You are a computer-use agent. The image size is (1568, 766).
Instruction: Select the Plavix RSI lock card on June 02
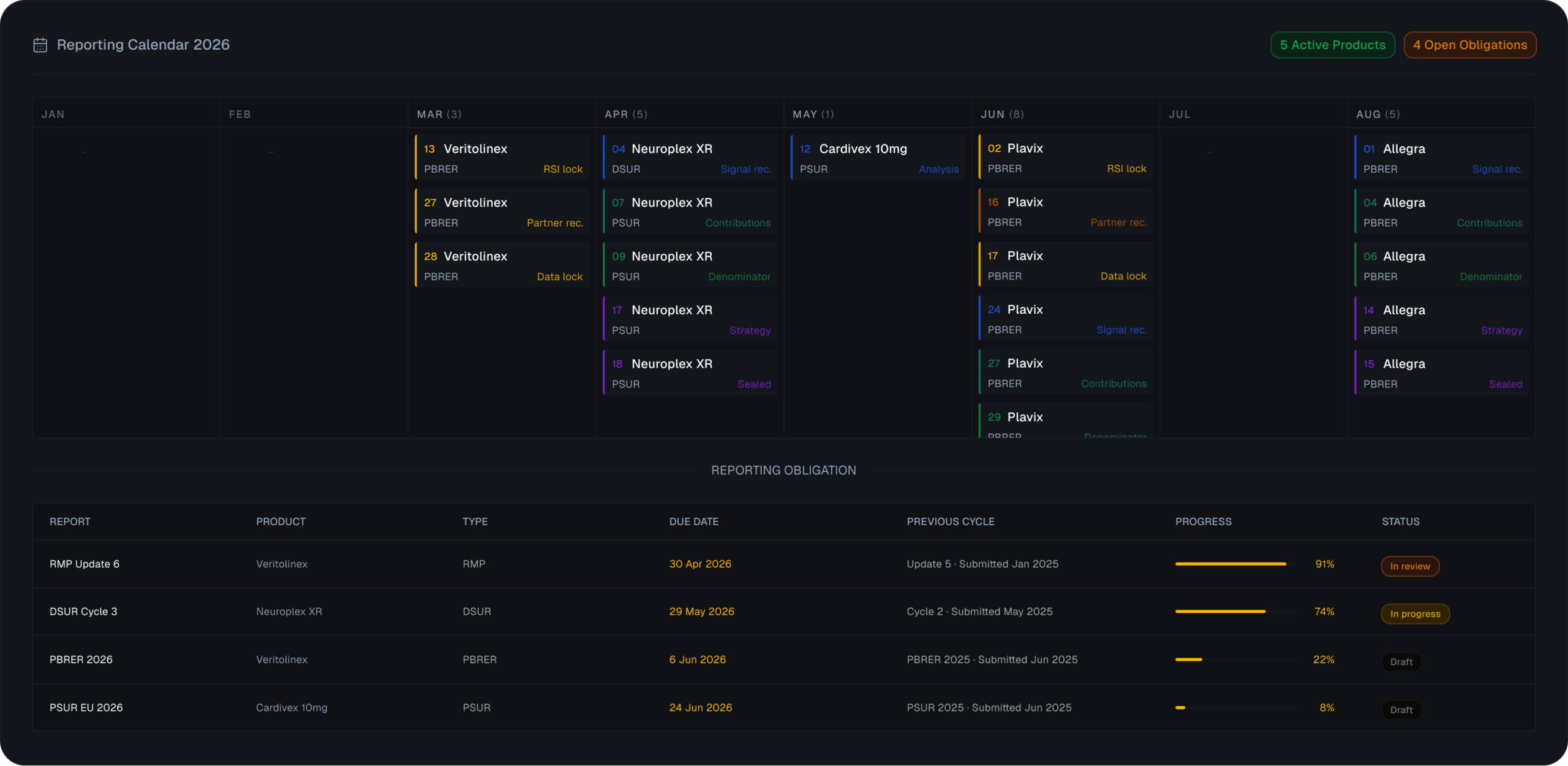1066,157
